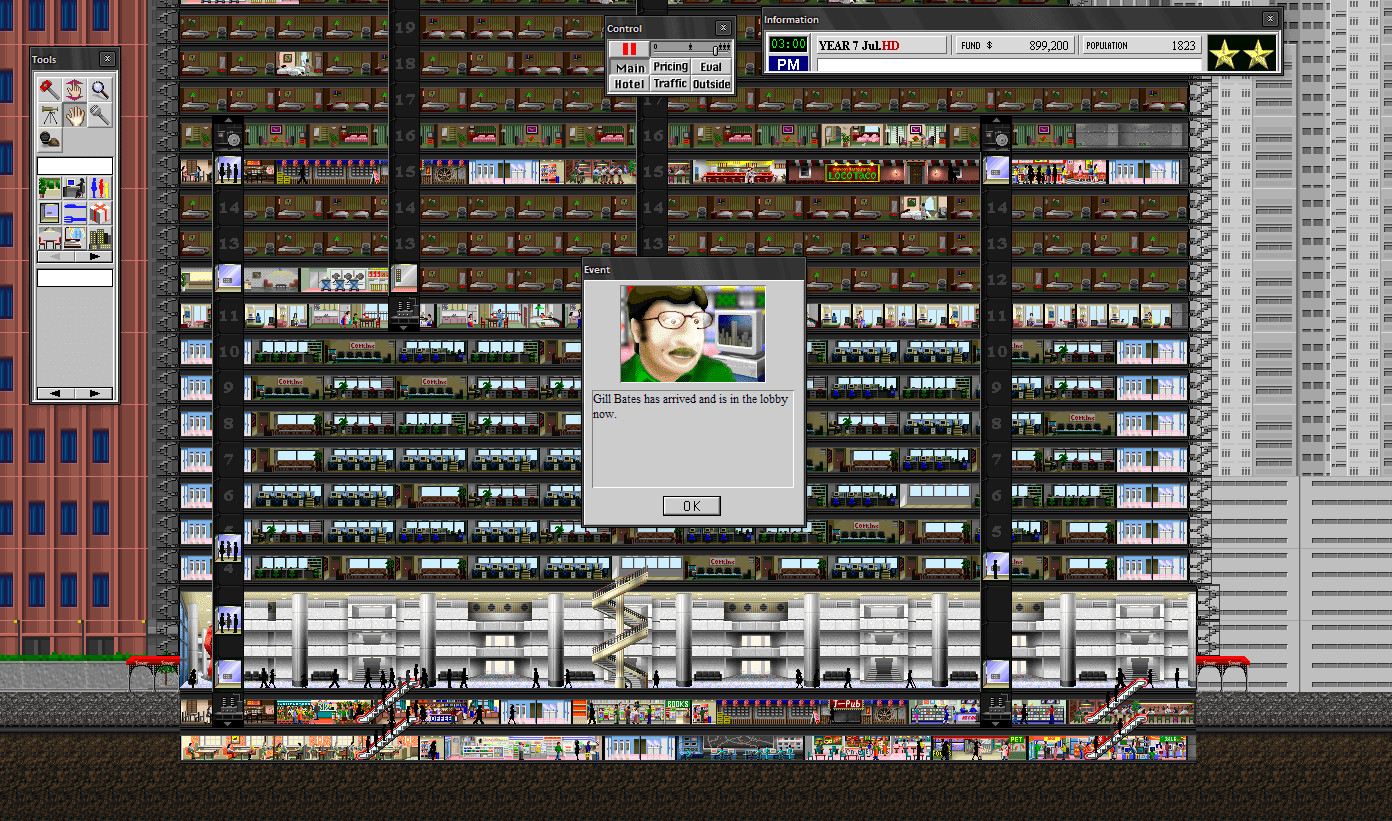The width and height of the screenshot is (1392, 821).
Task: Open the Traffic view
Action: 670,84
